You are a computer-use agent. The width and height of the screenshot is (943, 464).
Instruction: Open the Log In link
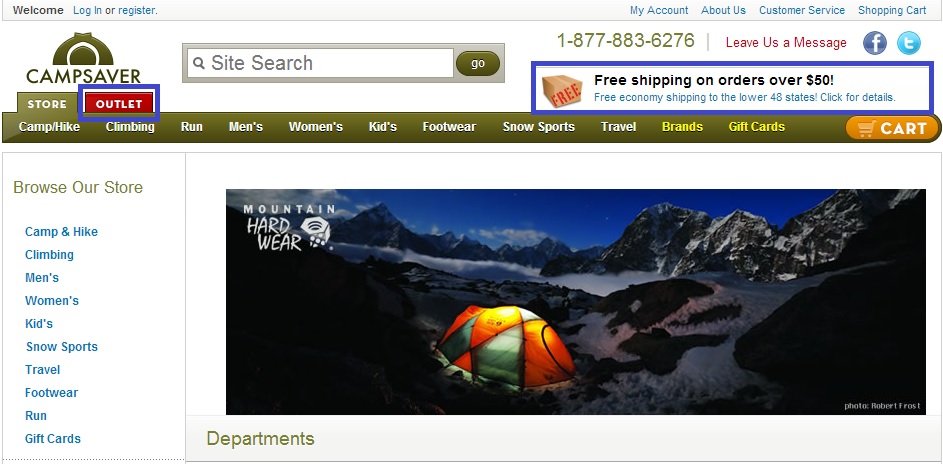pyautogui.click(x=87, y=10)
